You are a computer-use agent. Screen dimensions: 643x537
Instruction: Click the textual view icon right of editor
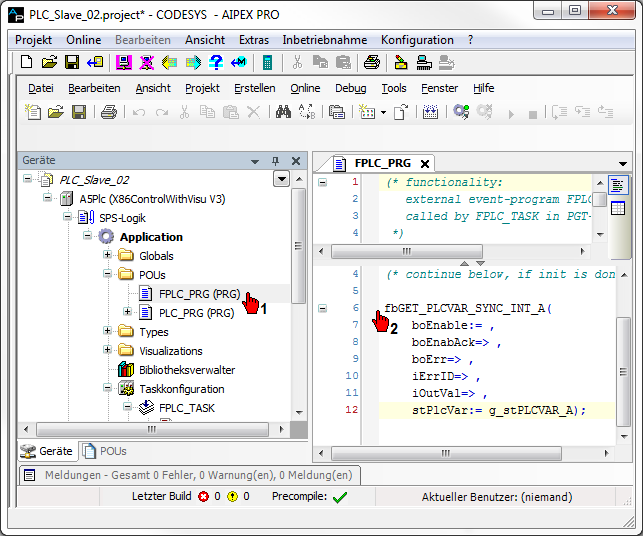(x=618, y=185)
